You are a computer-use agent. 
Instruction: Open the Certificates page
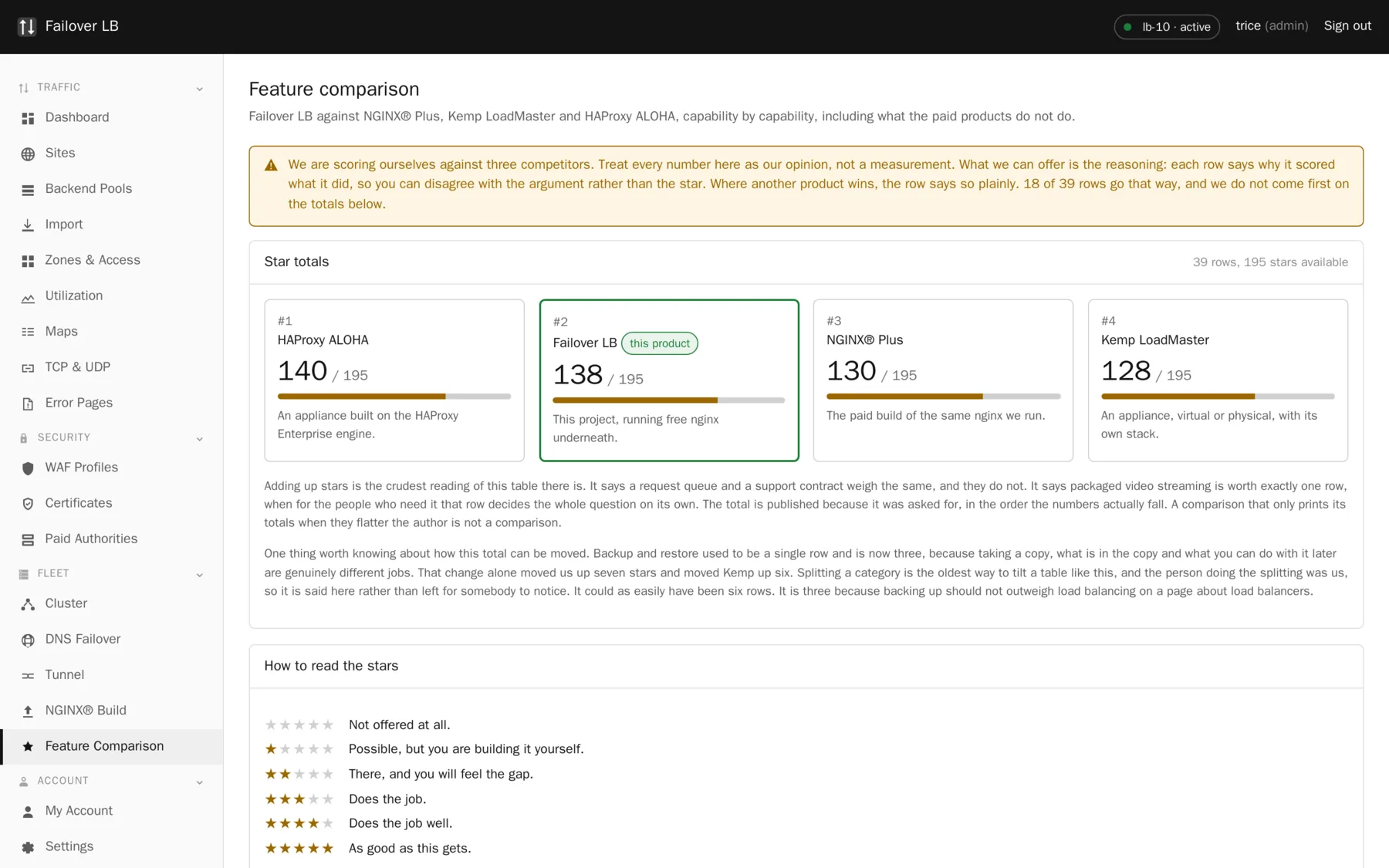112,503
